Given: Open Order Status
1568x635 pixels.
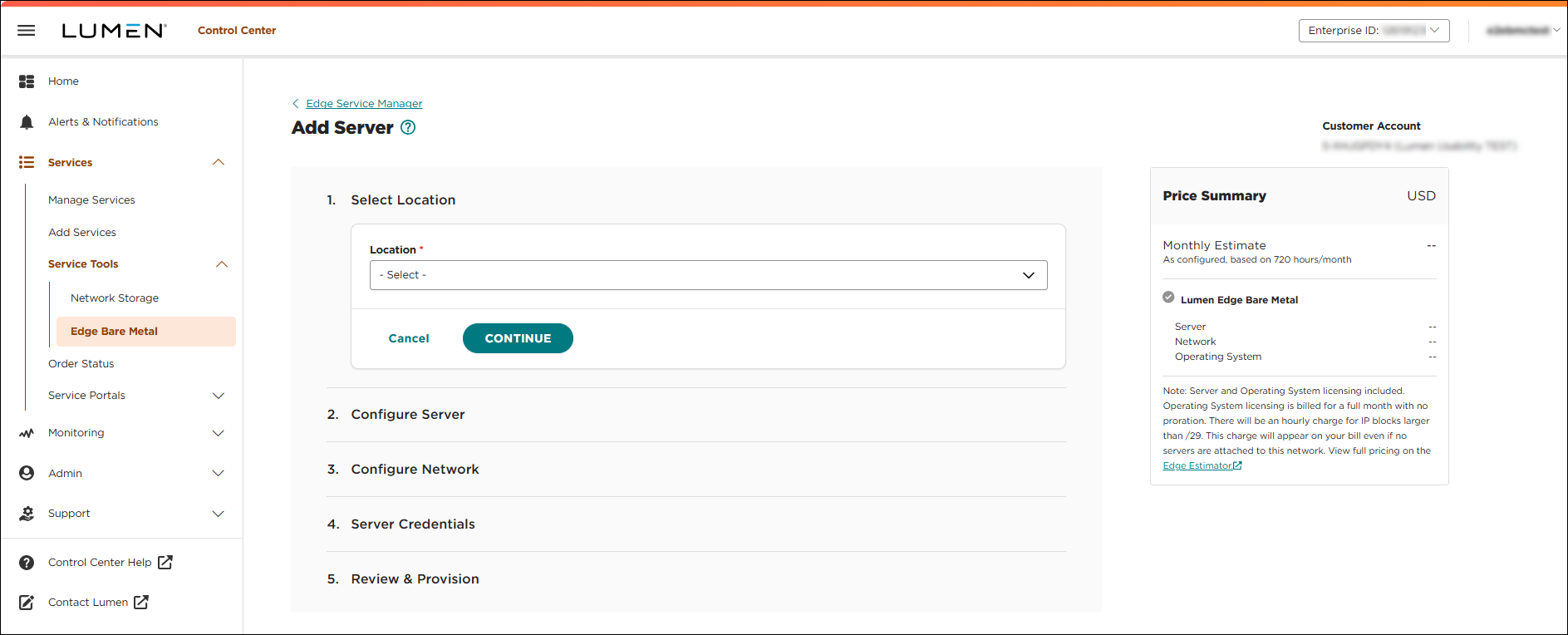Looking at the screenshot, I should tap(81, 364).
